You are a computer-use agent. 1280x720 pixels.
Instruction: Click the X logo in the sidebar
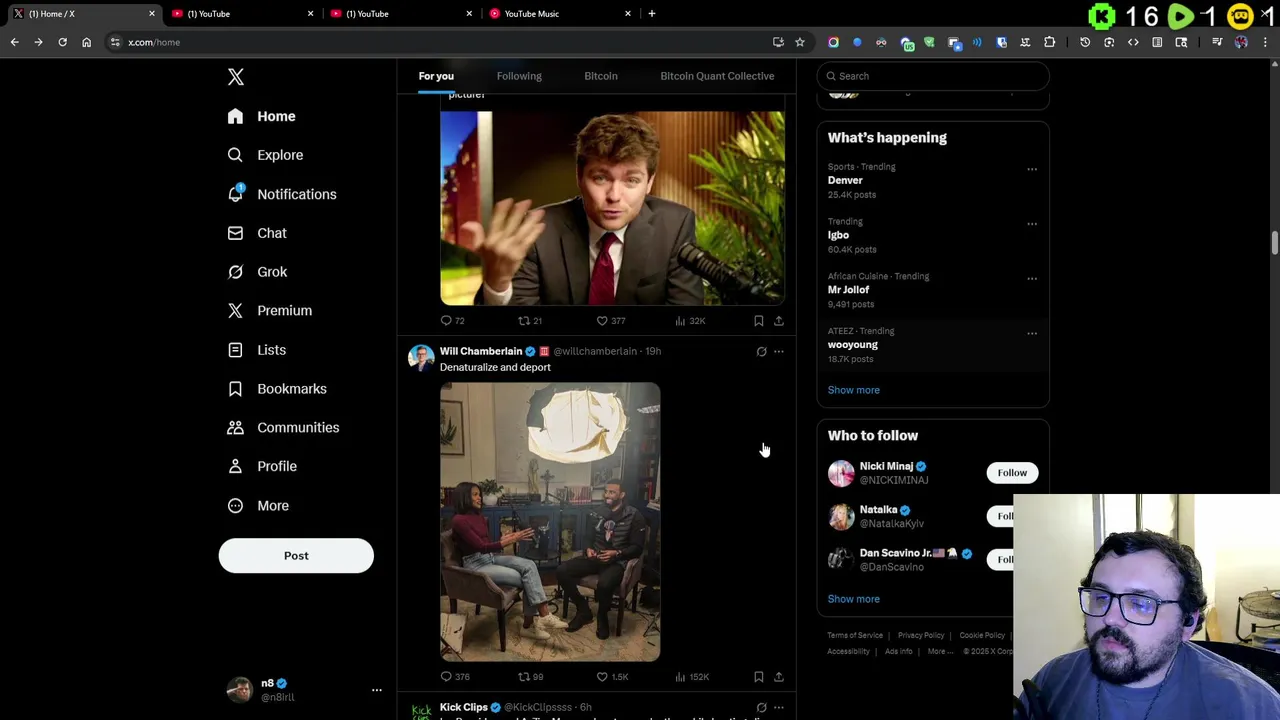236,77
